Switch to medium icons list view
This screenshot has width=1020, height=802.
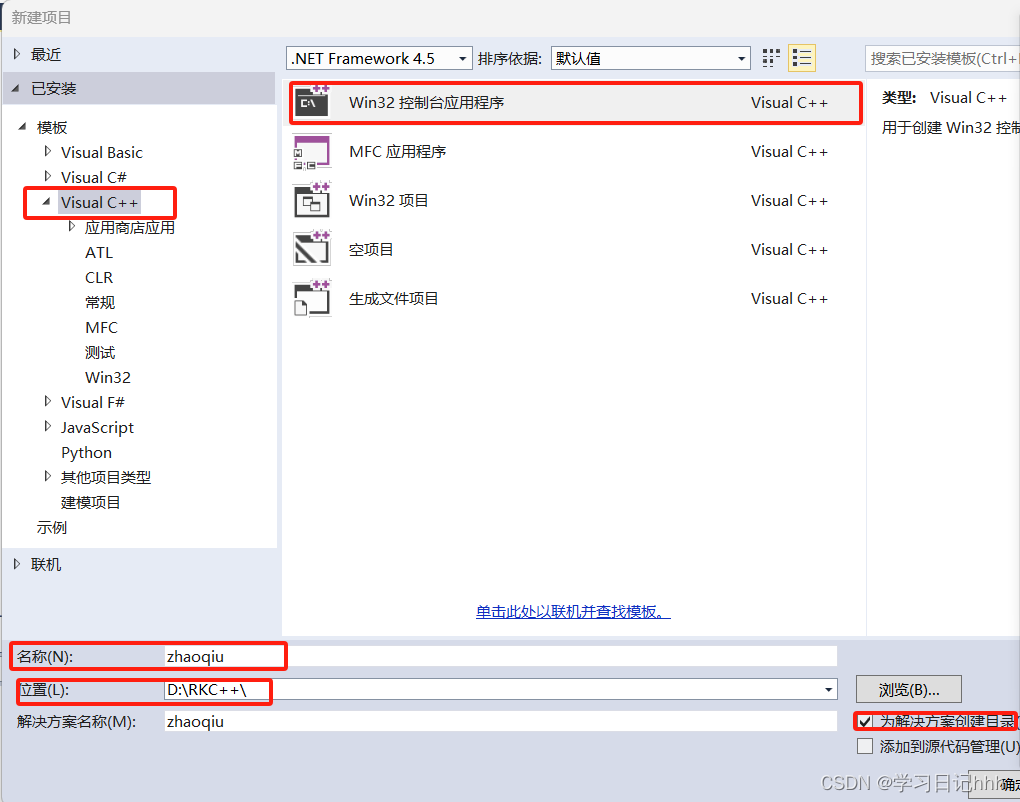(x=802, y=58)
